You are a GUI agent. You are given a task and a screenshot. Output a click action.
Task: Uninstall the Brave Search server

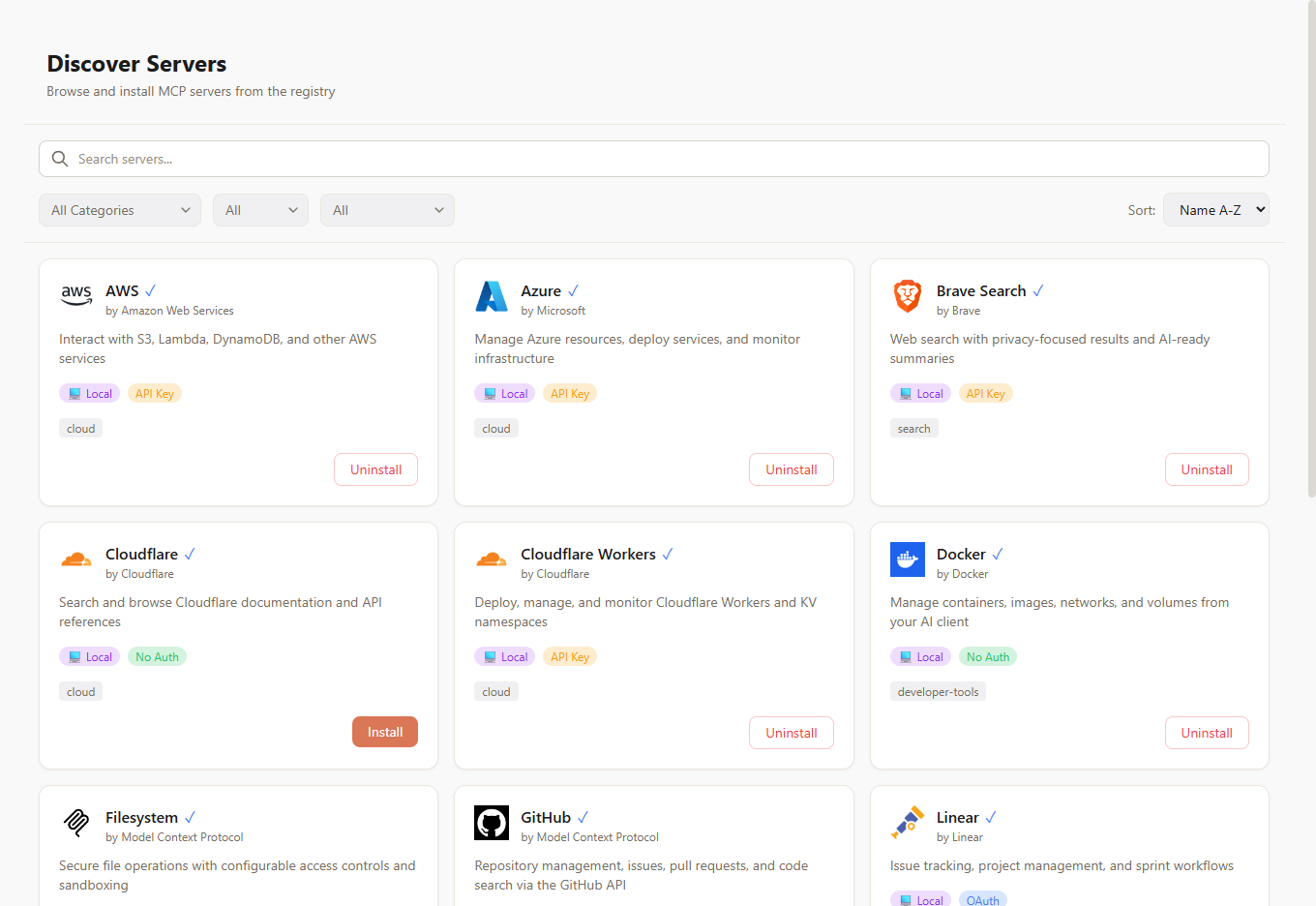1207,469
